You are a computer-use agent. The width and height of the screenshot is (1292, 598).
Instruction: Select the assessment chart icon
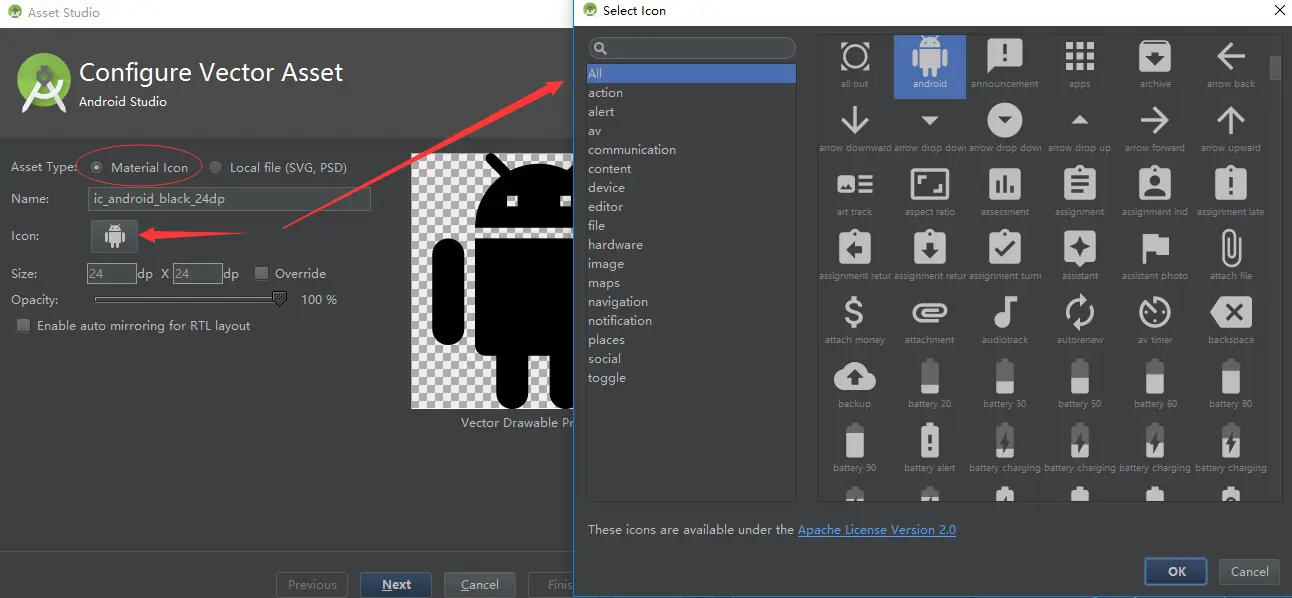1005,185
